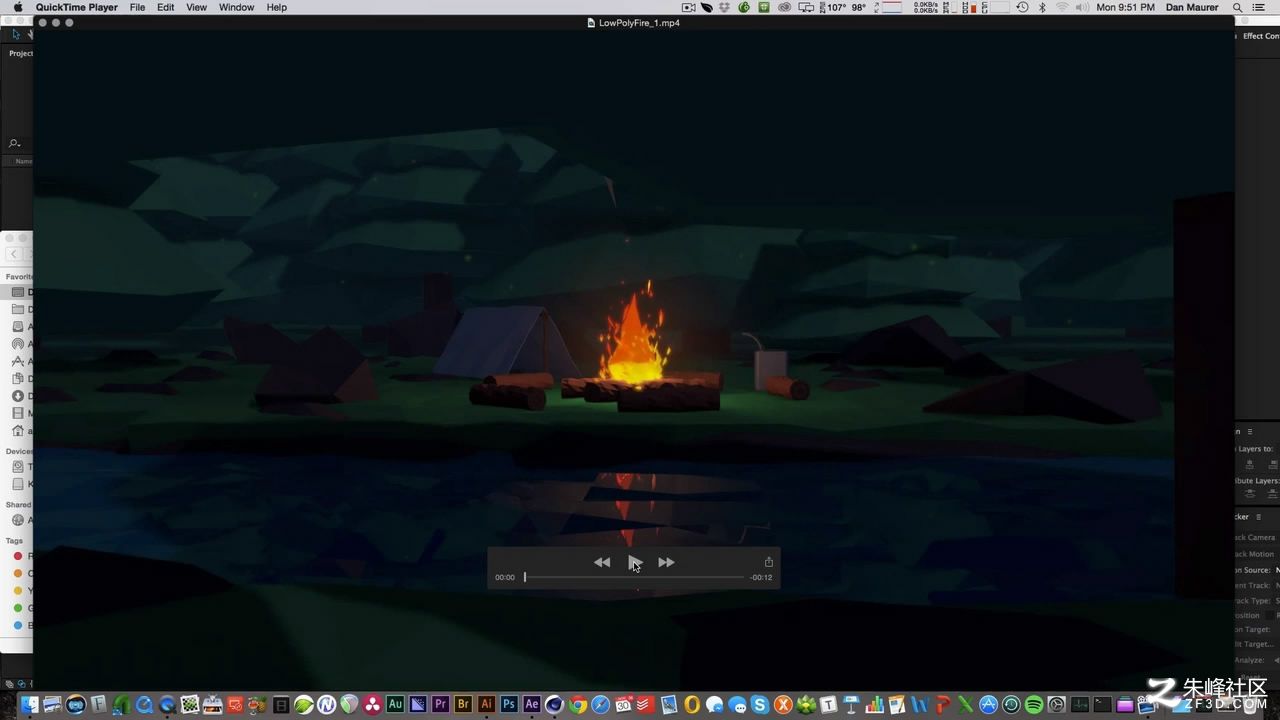
Task: Launch Adobe Audition from the dock
Action: click(395, 704)
